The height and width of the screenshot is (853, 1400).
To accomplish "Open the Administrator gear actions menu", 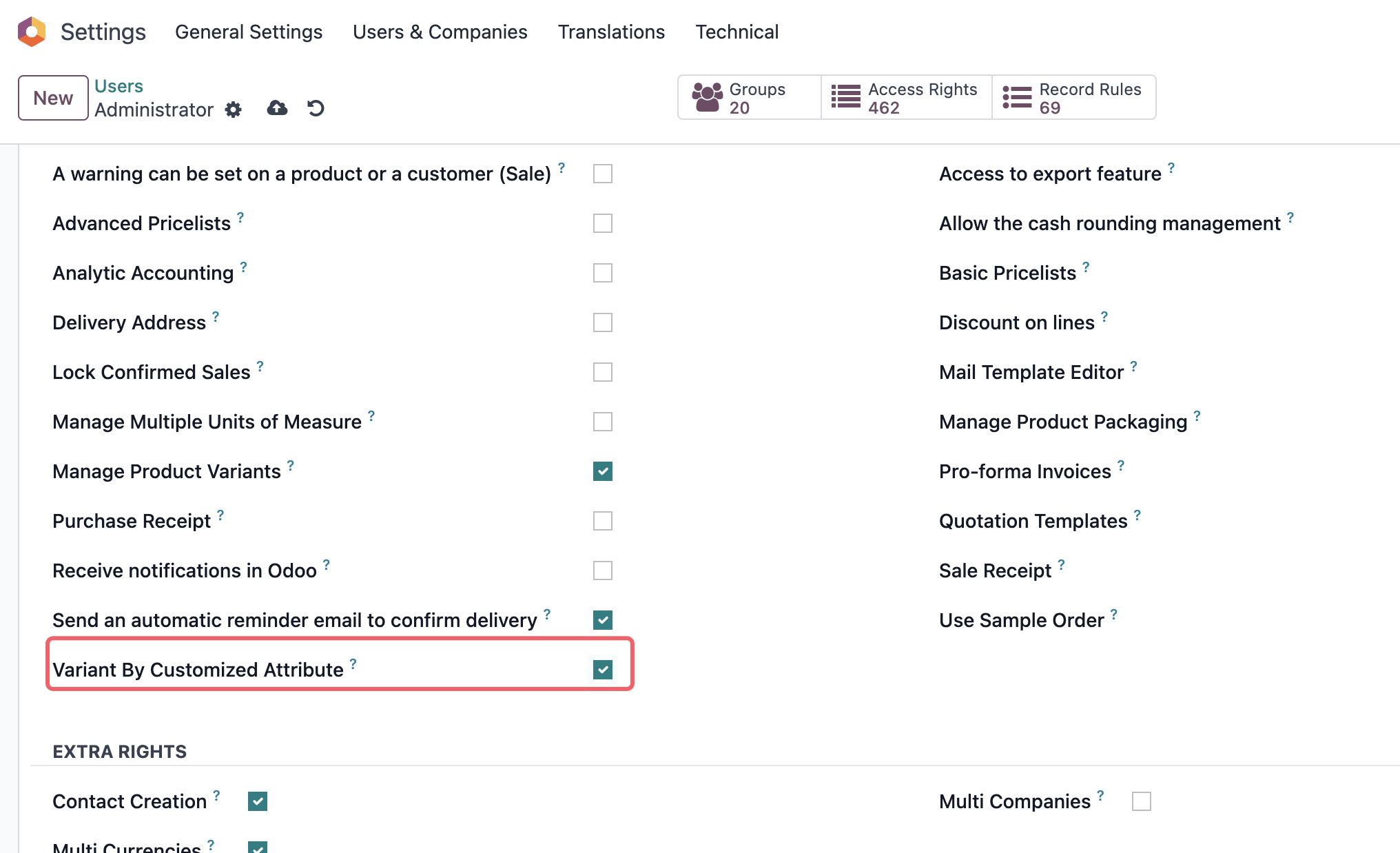I will [234, 110].
